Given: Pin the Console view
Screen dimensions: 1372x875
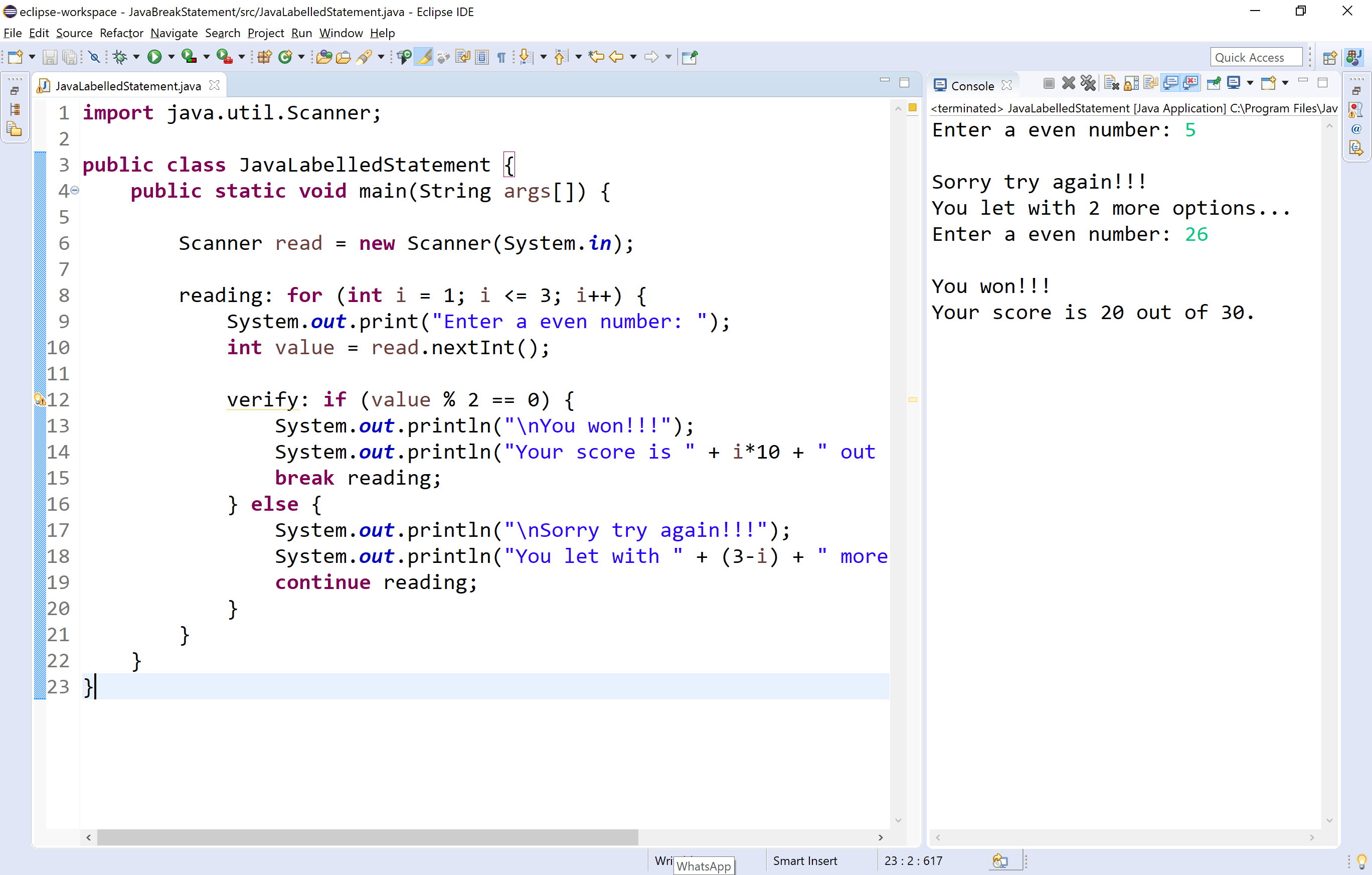Looking at the screenshot, I should click(1214, 83).
